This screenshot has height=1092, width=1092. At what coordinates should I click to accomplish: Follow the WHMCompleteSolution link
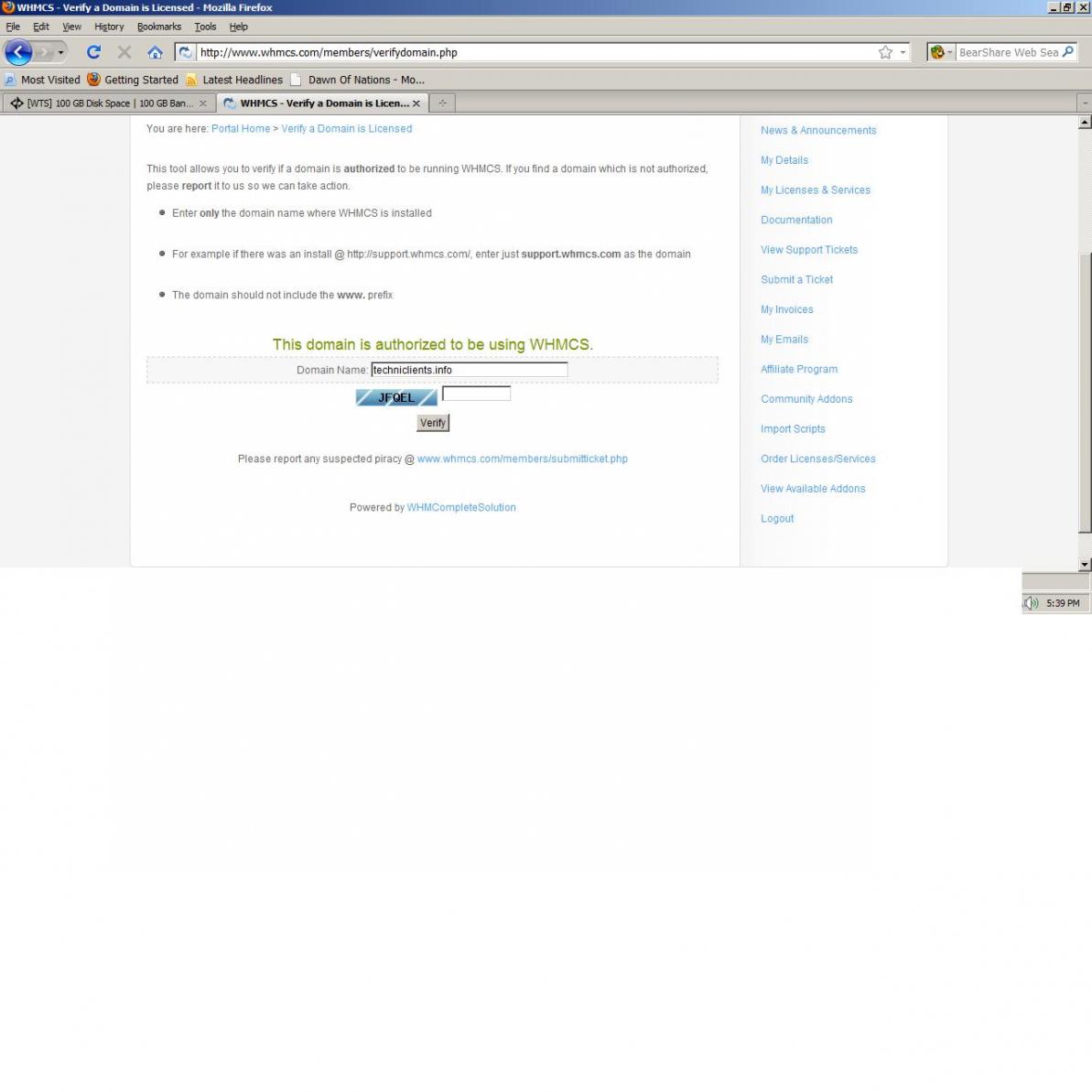tap(461, 508)
